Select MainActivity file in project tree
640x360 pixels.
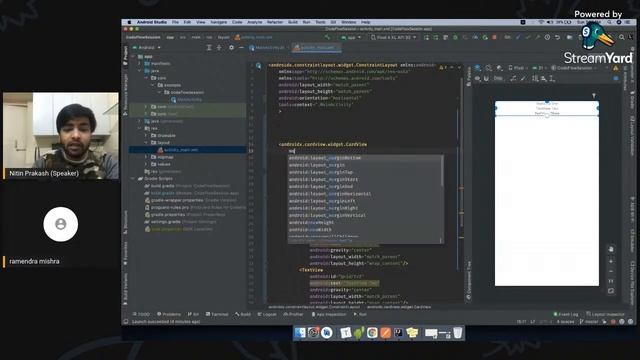187,100
